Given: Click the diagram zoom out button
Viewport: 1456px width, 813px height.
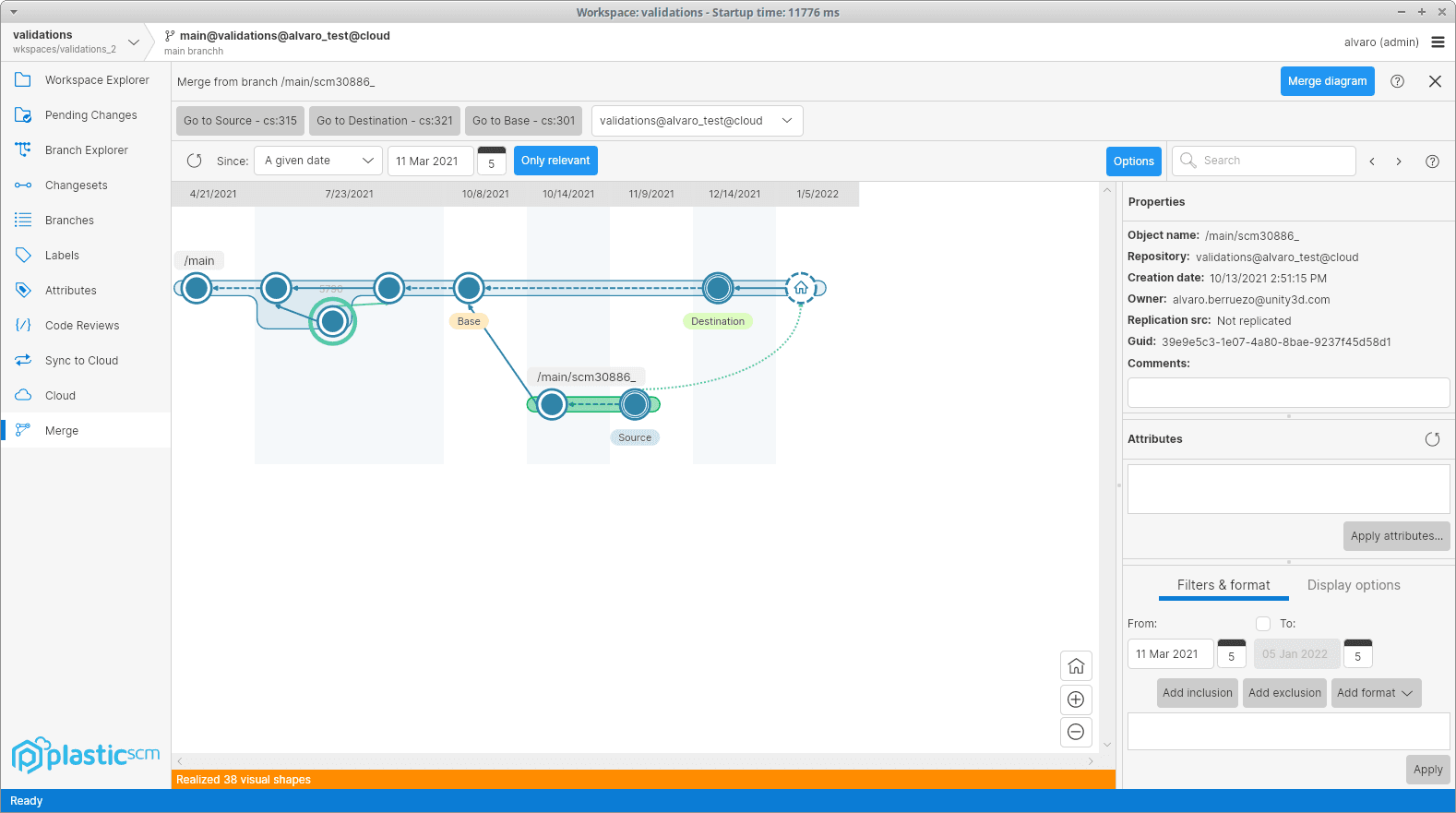Looking at the screenshot, I should click(1076, 733).
